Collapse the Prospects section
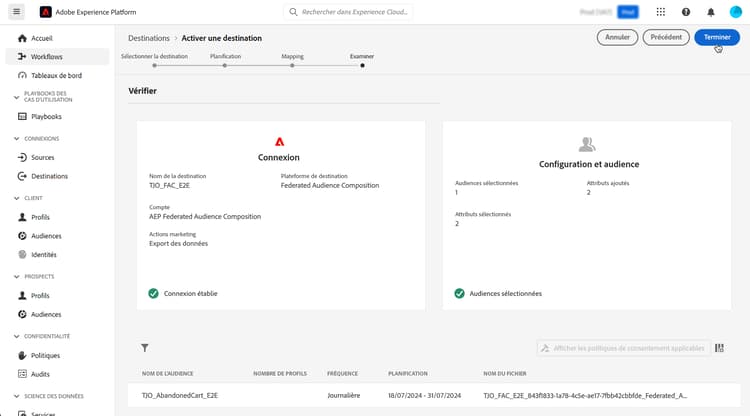750x416 pixels. [16, 276]
